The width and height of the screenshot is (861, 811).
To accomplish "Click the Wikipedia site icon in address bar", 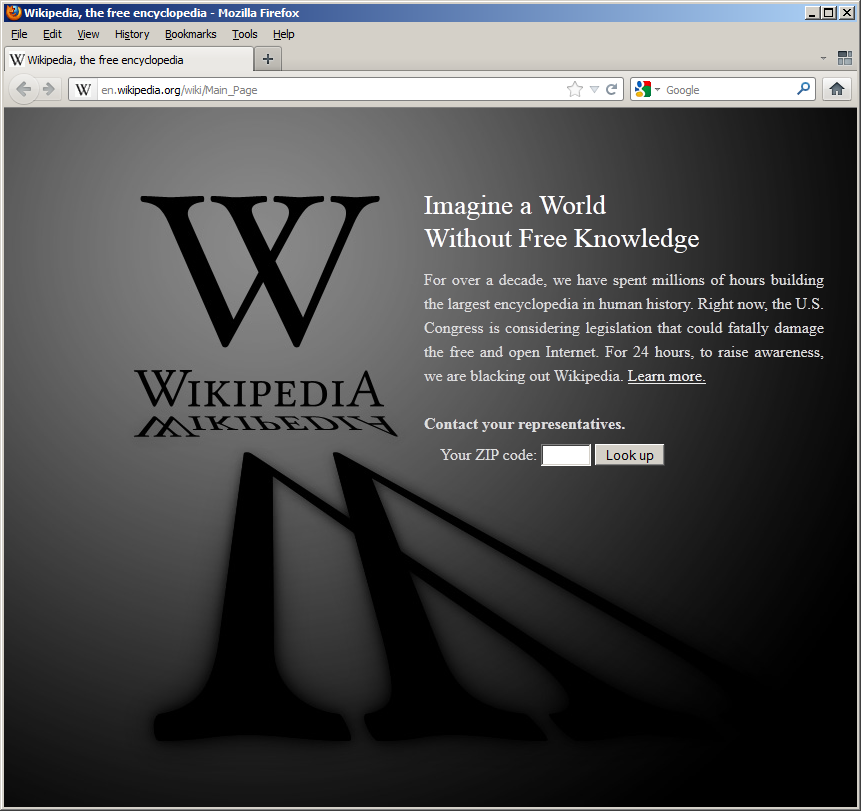I will (83, 90).
